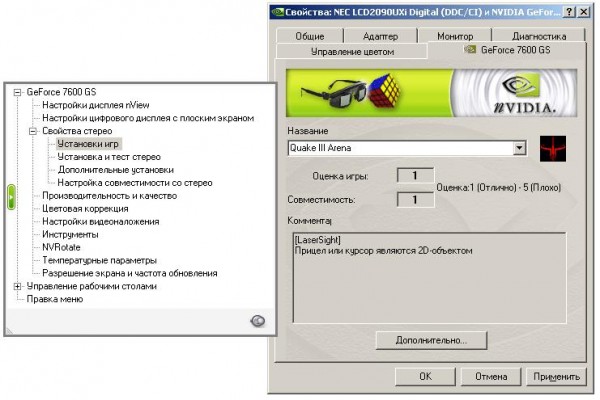
Task: Select the GeForce 7600 GS tab
Action: [x=507, y=50]
